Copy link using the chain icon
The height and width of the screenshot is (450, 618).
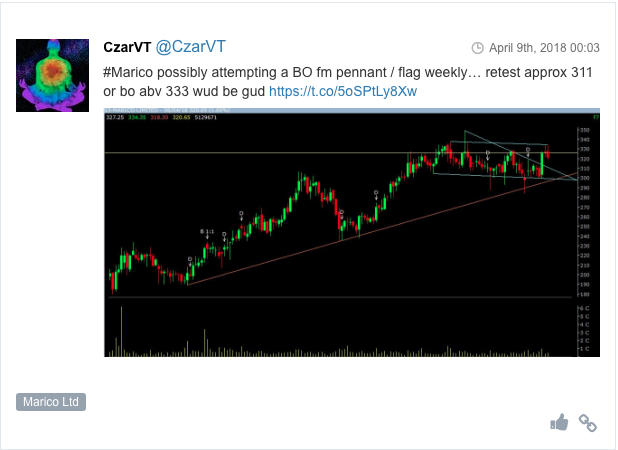(587, 423)
